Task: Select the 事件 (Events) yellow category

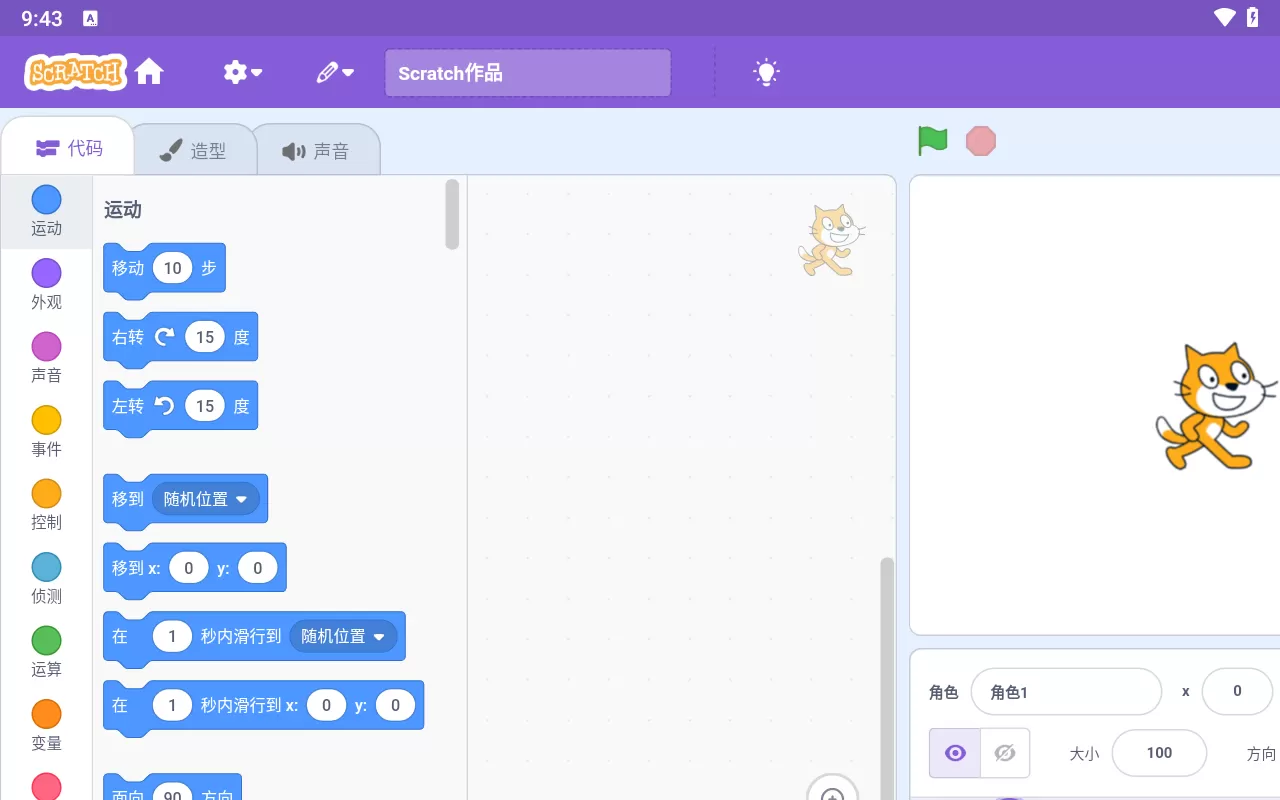Action: (x=46, y=431)
